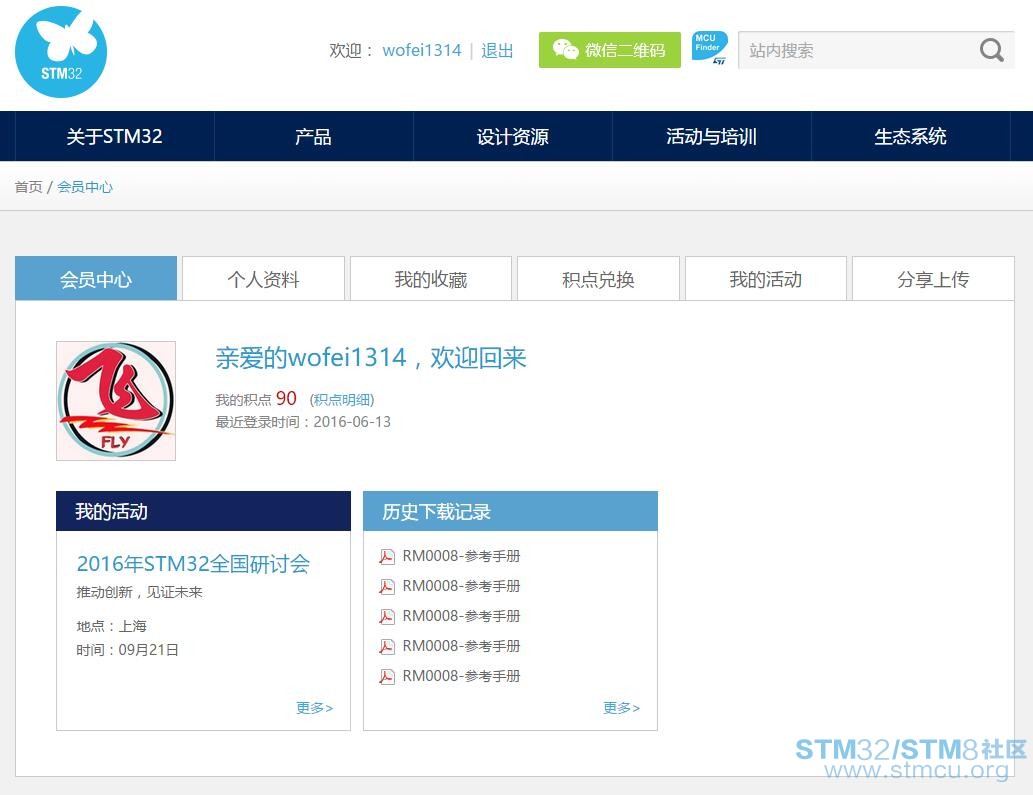1033x795 pixels.
Task: Select the 会员中心 tab
Action: (x=96, y=279)
